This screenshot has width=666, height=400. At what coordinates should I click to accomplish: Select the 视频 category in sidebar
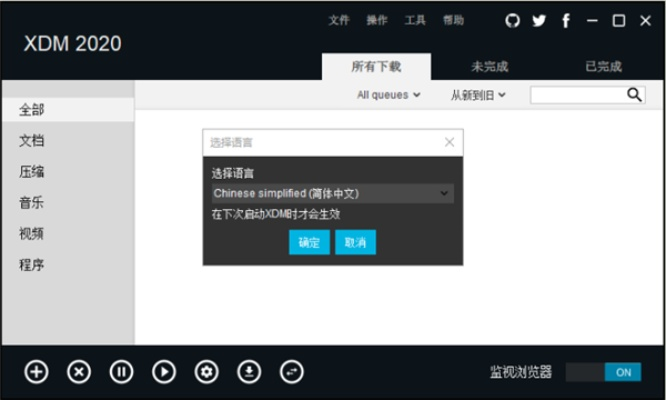click(x=32, y=234)
